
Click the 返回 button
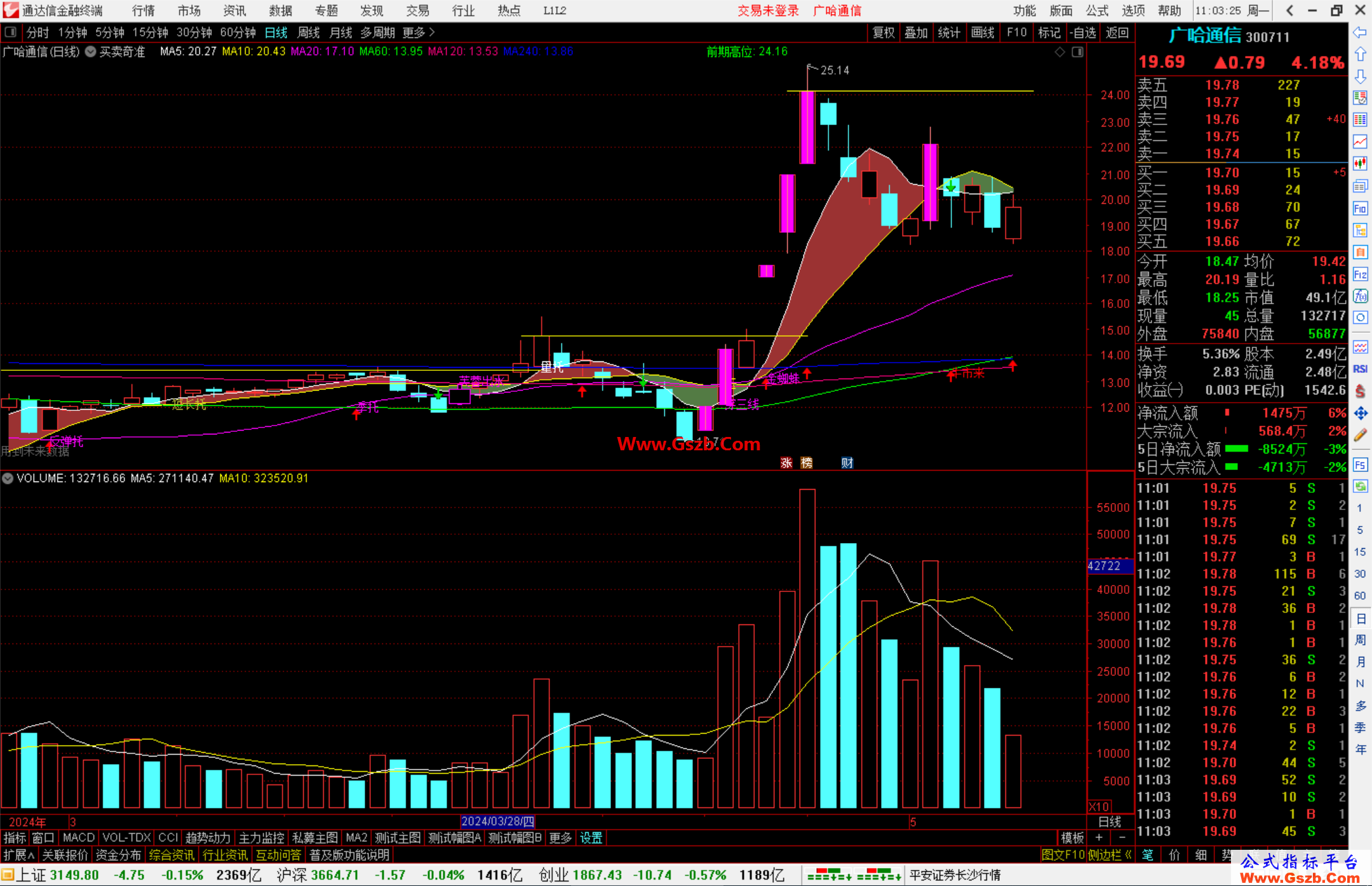1117,32
